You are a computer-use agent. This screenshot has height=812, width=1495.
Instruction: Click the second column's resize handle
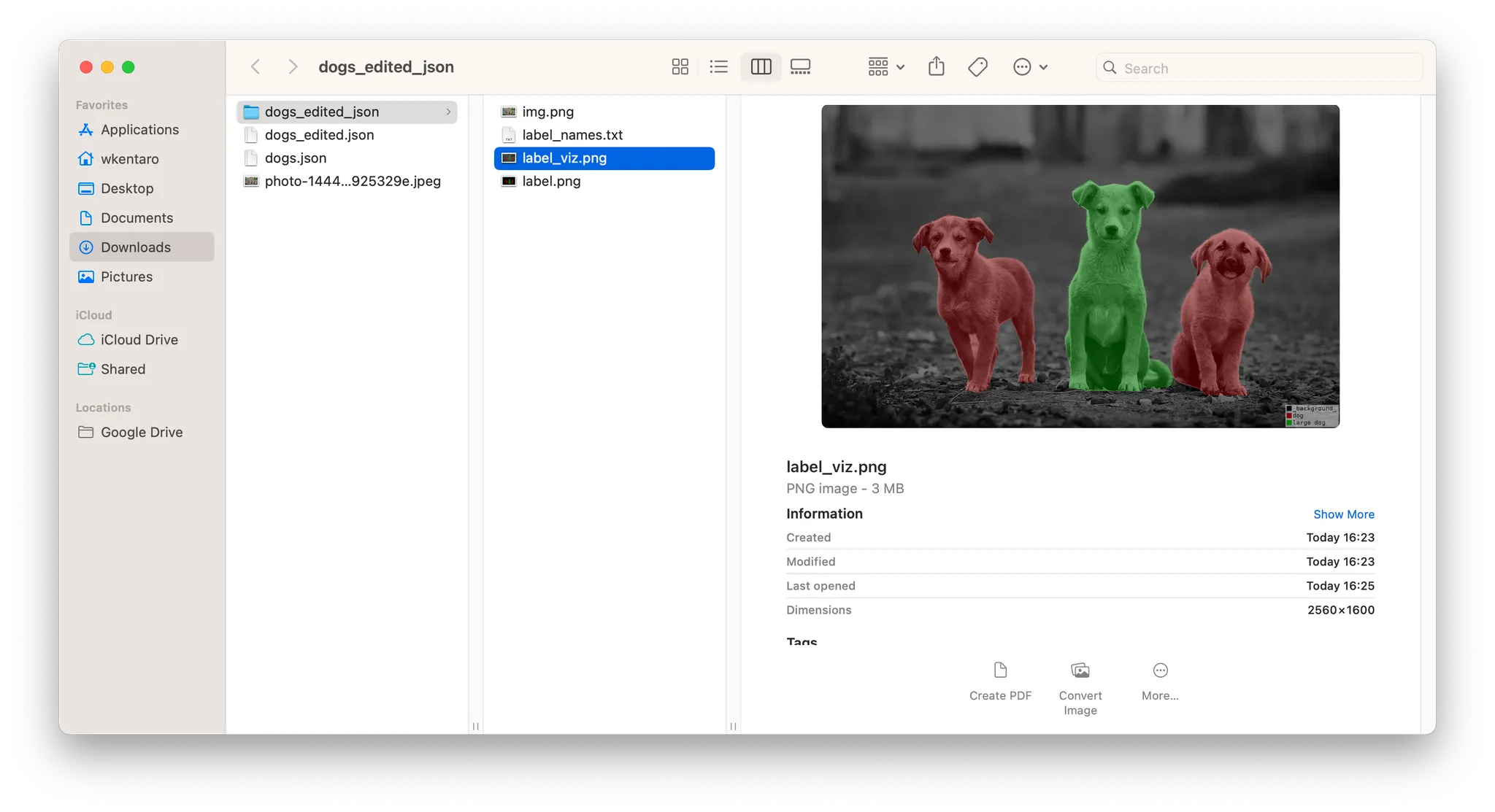tap(733, 726)
